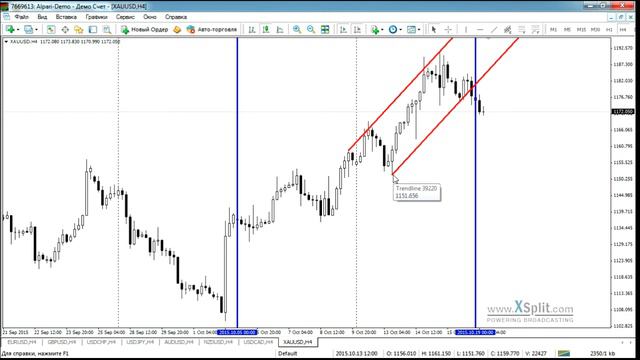Open the Data Window crosshair-circle icon
Image resolution: width=640 pixels, height=360 pixels.
65,29
